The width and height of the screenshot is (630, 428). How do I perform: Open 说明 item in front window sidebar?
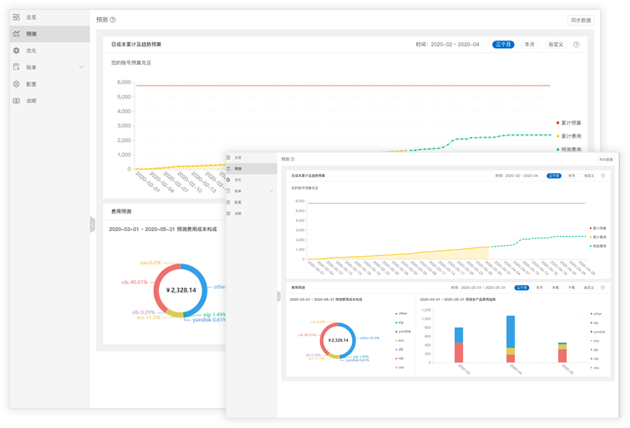(x=251, y=213)
